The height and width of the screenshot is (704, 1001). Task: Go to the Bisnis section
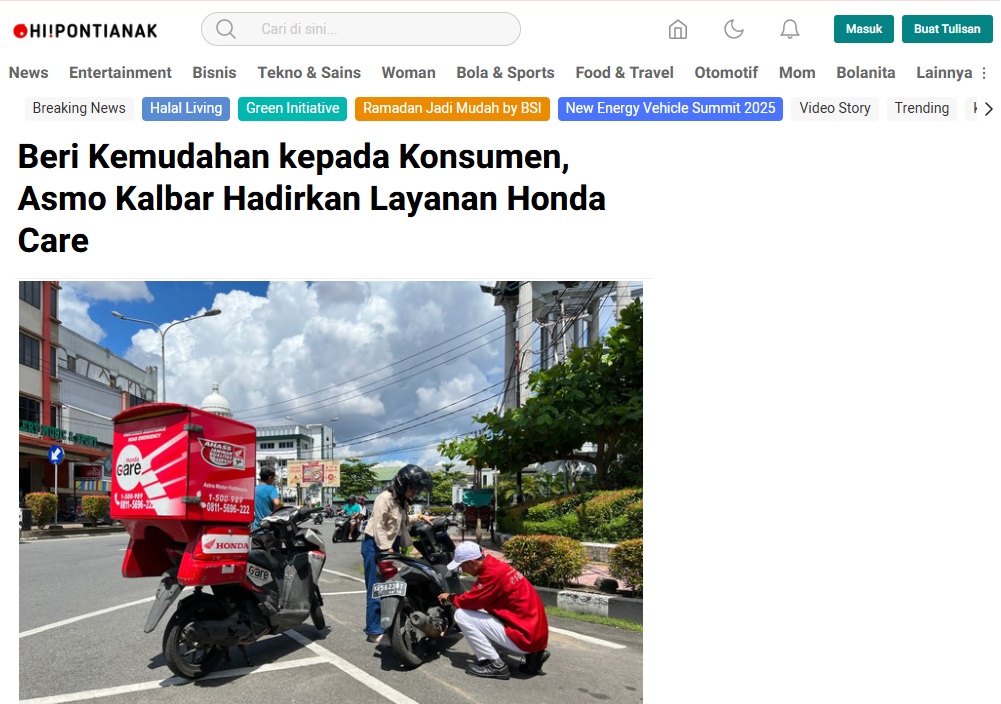(214, 73)
